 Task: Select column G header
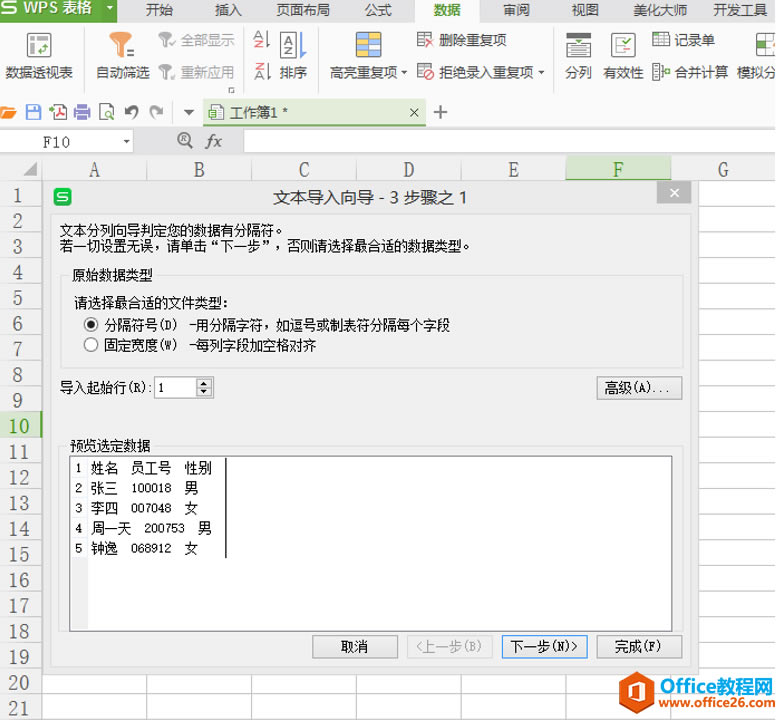click(x=723, y=169)
